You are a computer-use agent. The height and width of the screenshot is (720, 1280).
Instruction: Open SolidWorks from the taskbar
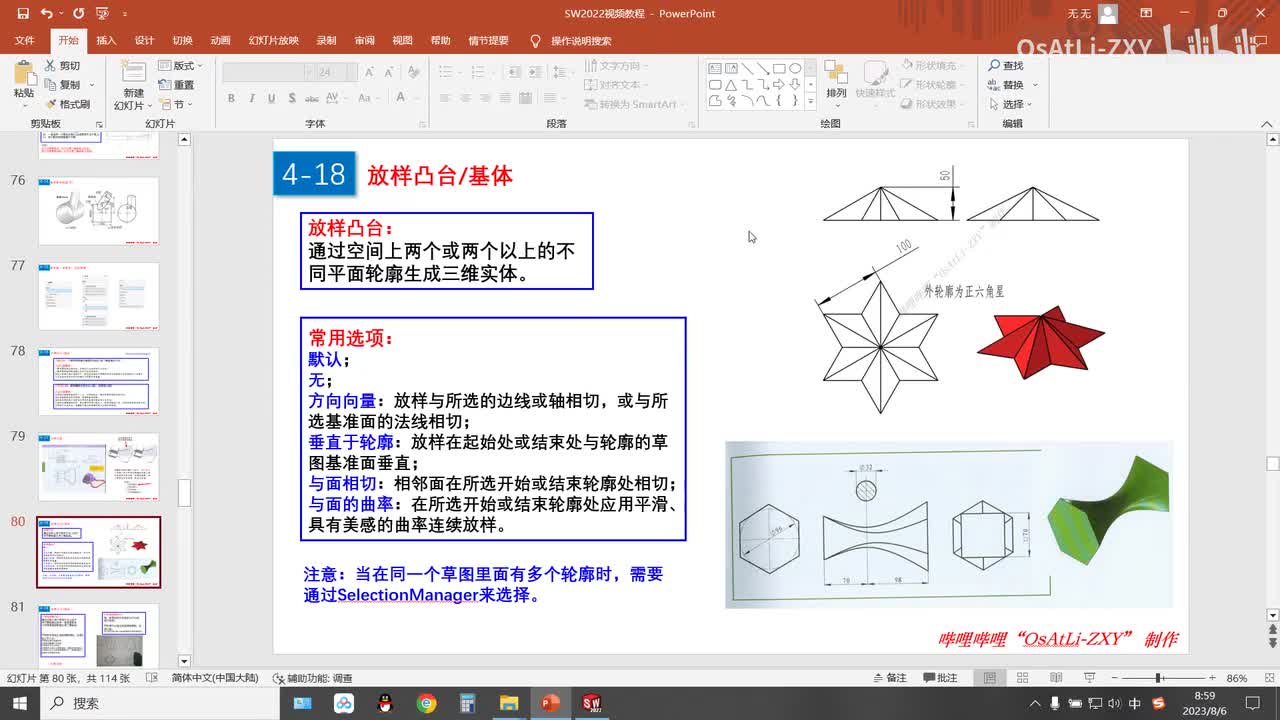click(590, 703)
